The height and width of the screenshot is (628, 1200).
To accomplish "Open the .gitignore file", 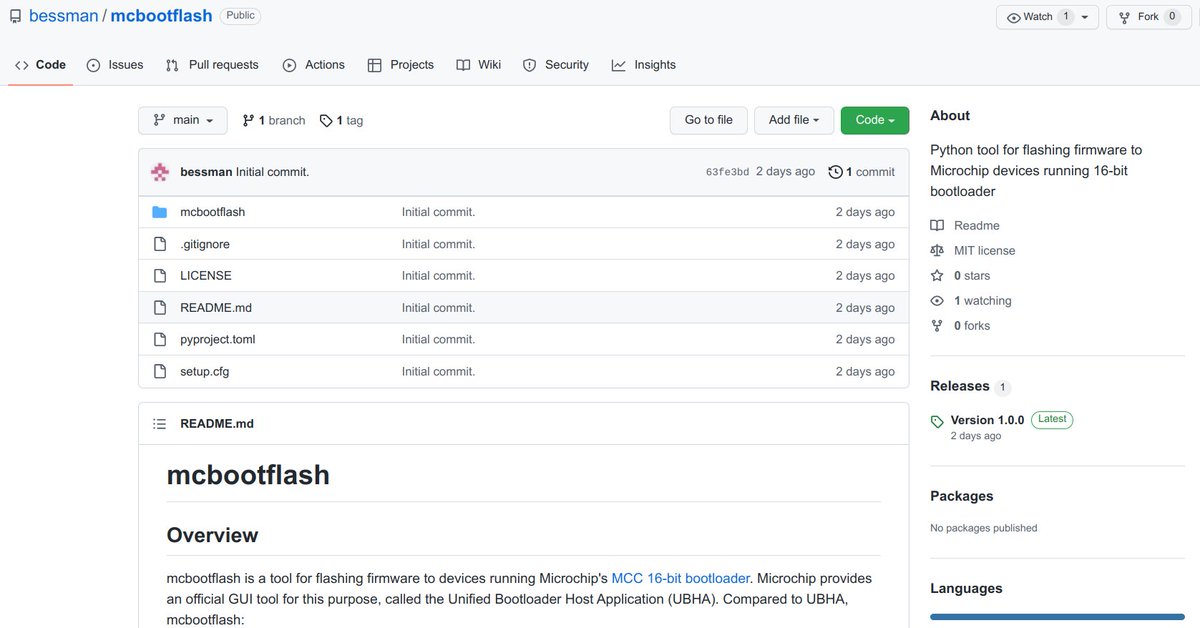I will (x=205, y=244).
